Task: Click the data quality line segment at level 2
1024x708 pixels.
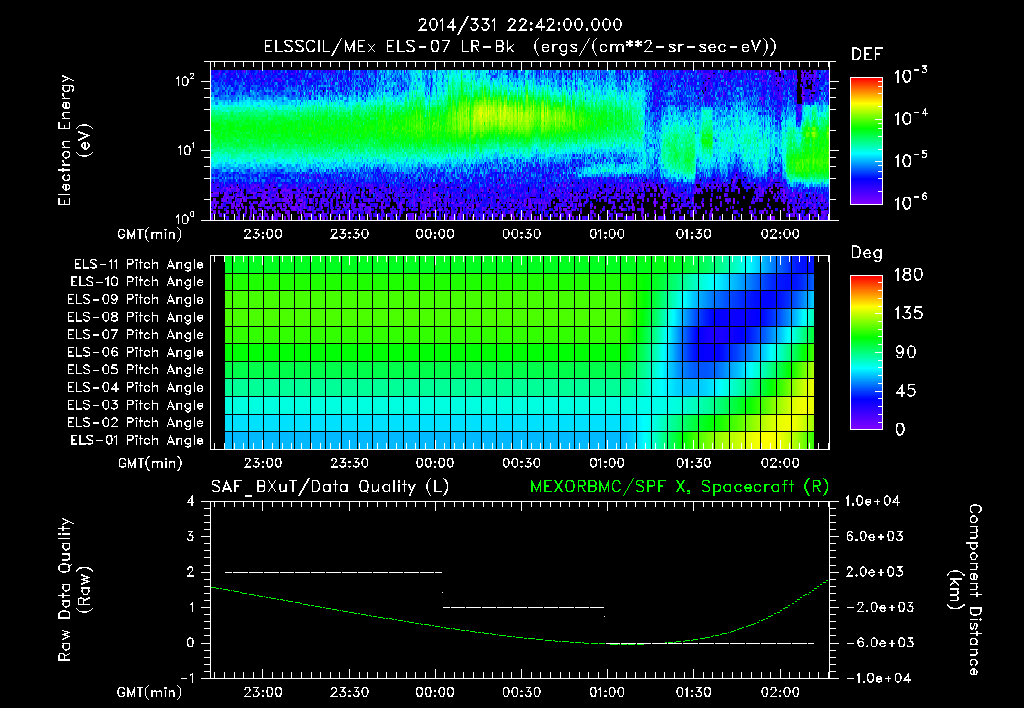Action: (333, 572)
